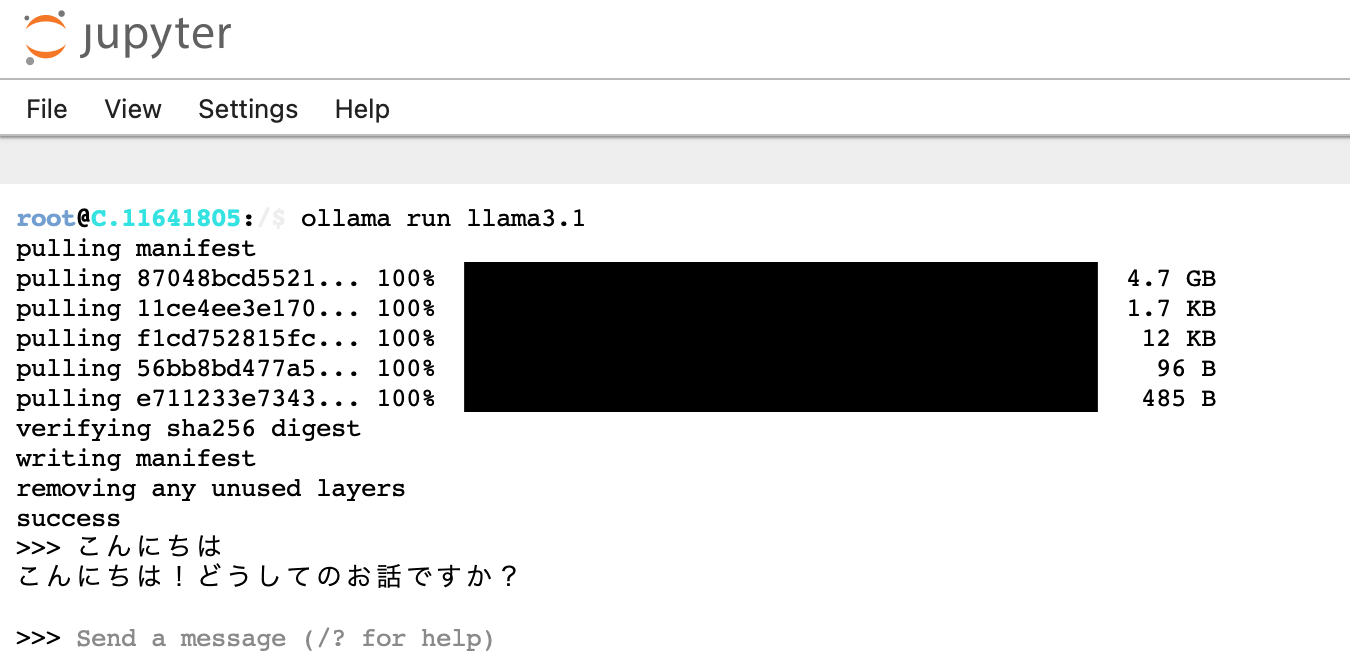Click the 'removing any unused layers' line

pos(210,488)
